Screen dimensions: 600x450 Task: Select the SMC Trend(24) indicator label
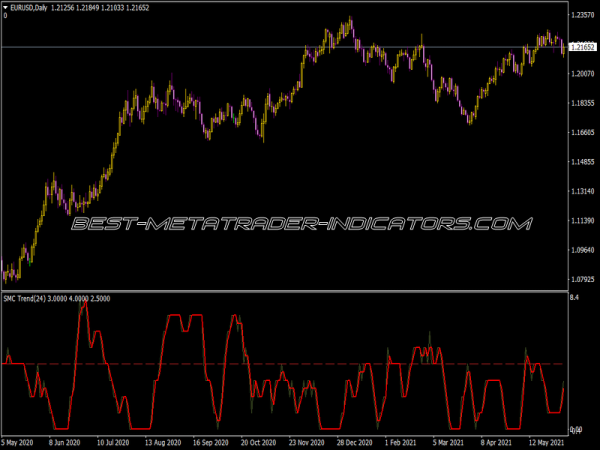(28, 298)
